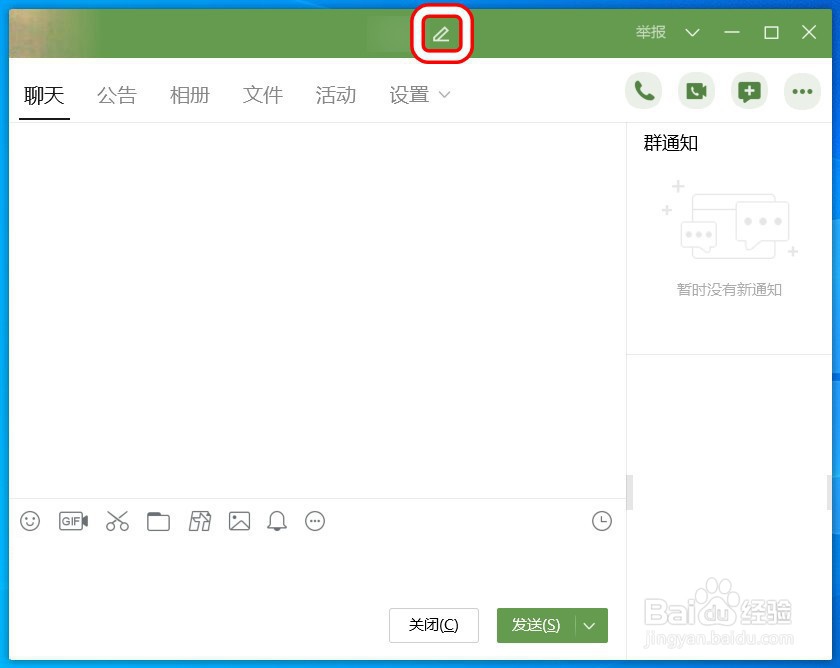The image size is (840, 668).
Task: Start a video call with camera icon
Action: pyautogui.click(x=696, y=91)
